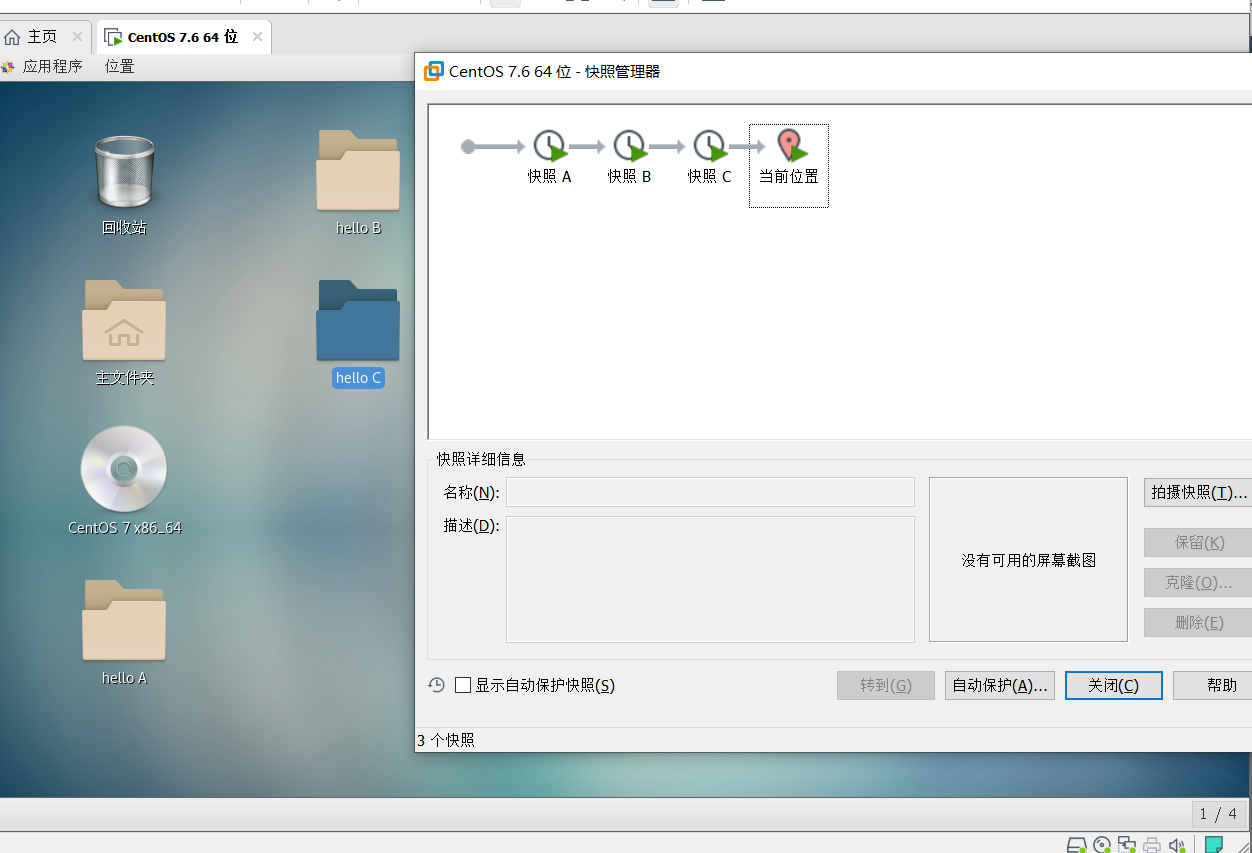Select the hello C folder icon
The height and width of the screenshot is (853, 1252).
pyautogui.click(x=358, y=320)
